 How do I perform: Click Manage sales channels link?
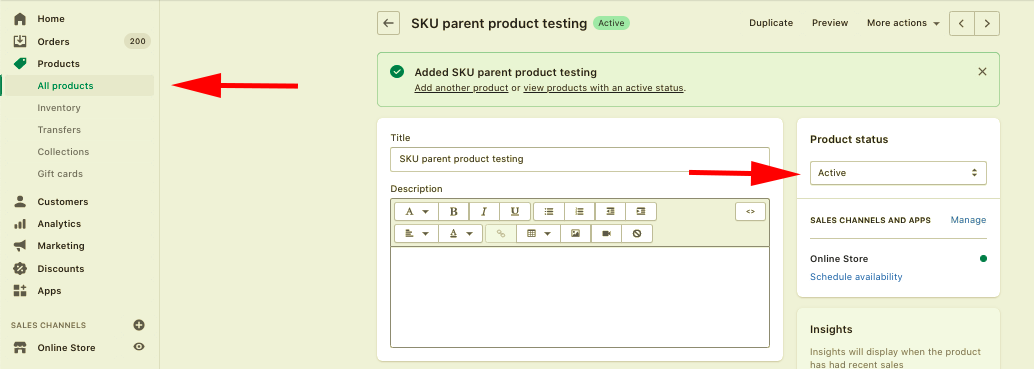coord(968,220)
